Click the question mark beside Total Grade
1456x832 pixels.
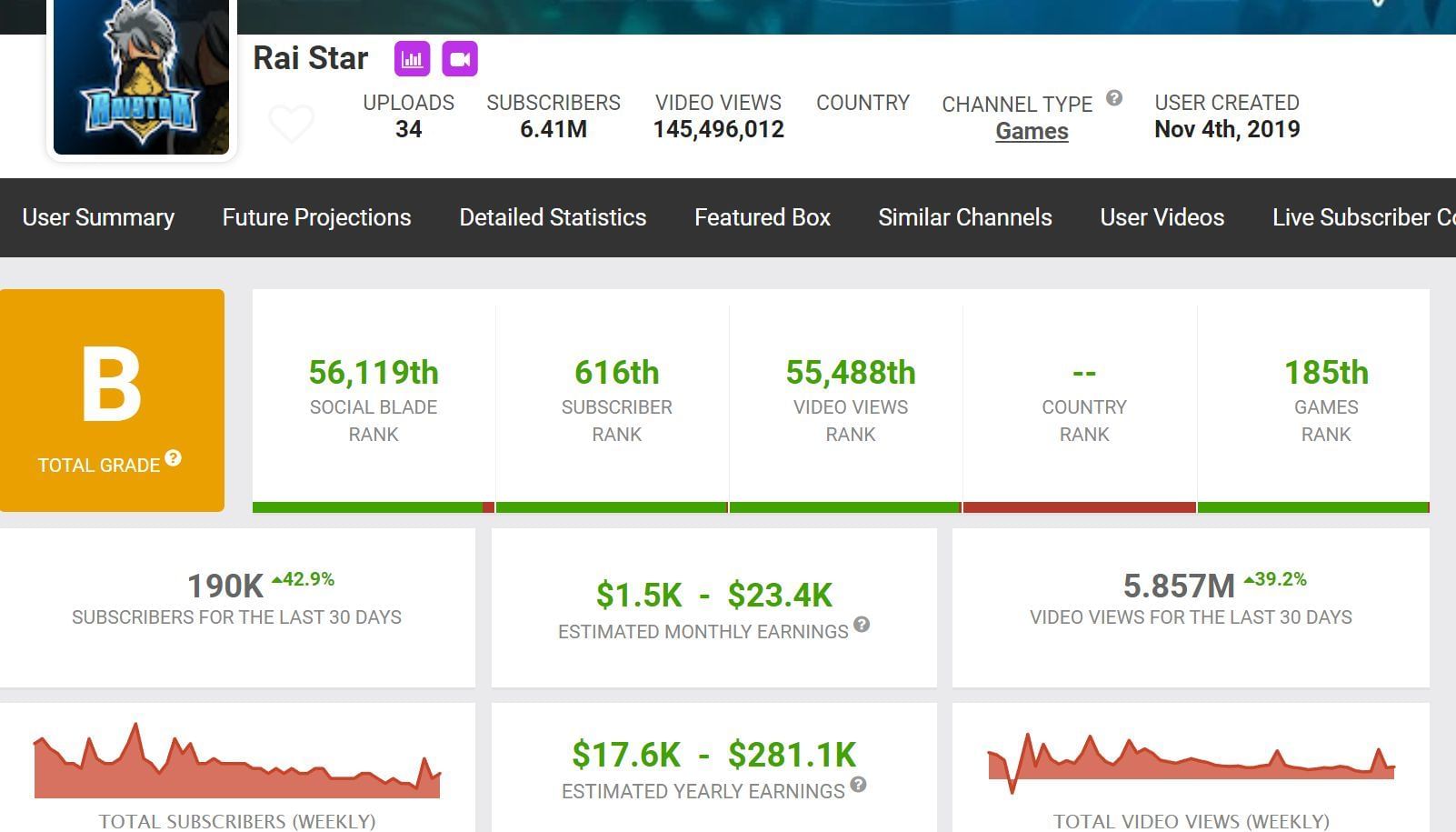(x=173, y=458)
